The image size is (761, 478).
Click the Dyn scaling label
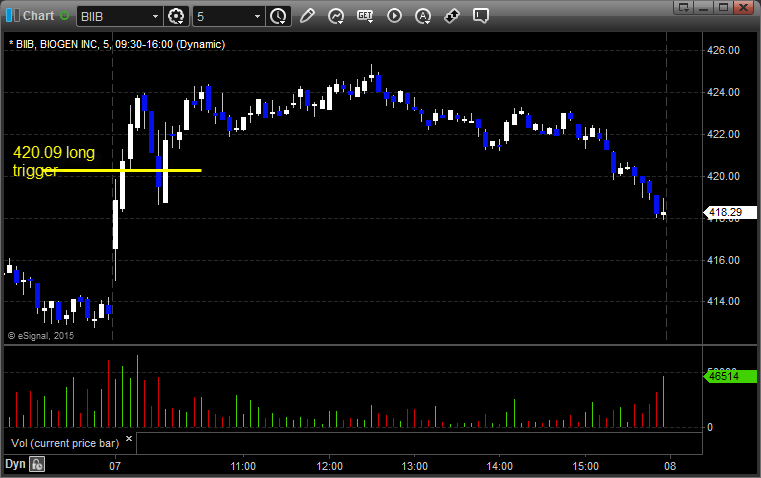click(15, 464)
